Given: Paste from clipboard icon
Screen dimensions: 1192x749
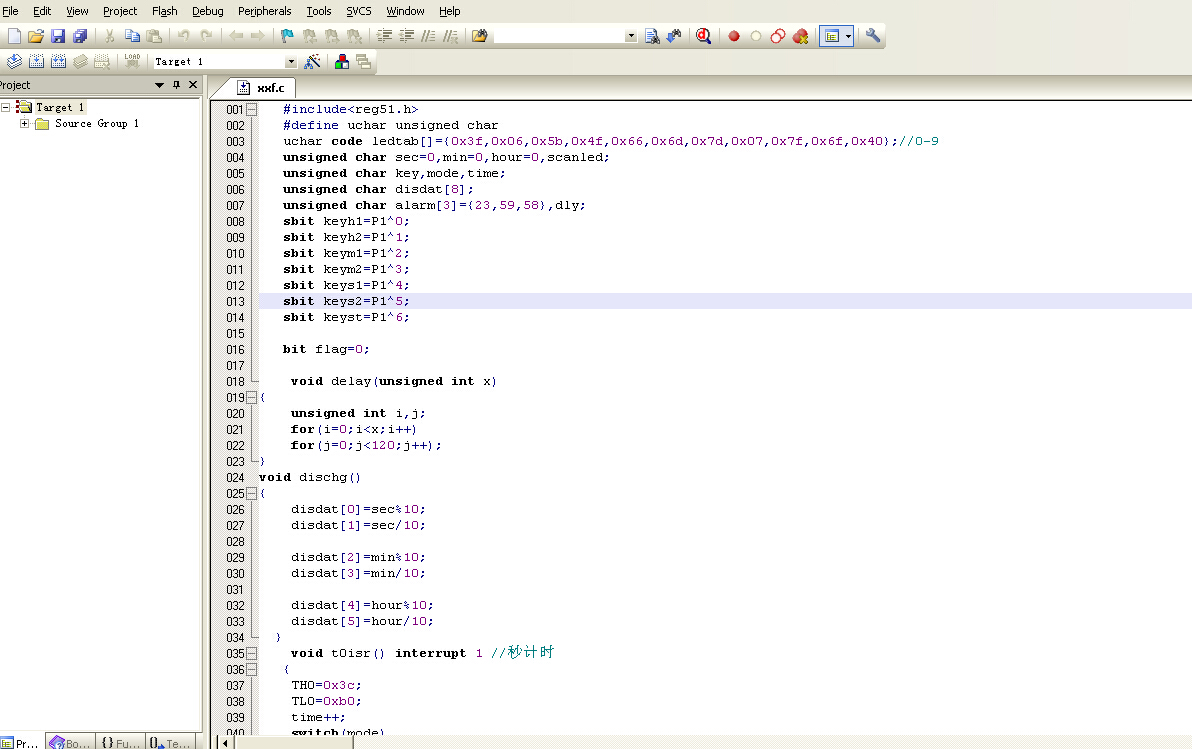Looking at the screenshot, I should pos(154,36).
